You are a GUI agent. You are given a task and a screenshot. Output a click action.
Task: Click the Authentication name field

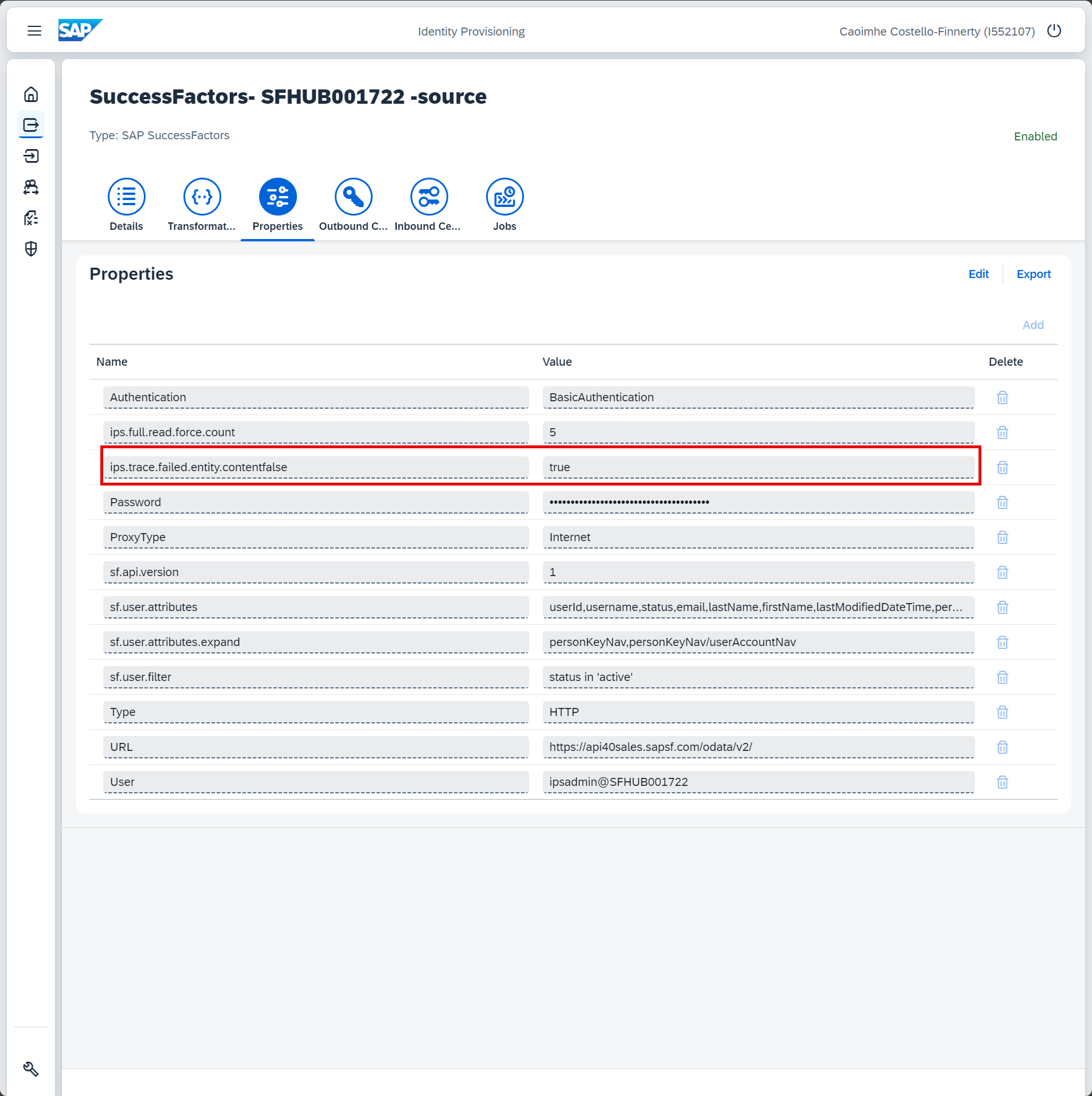[316, 397]
